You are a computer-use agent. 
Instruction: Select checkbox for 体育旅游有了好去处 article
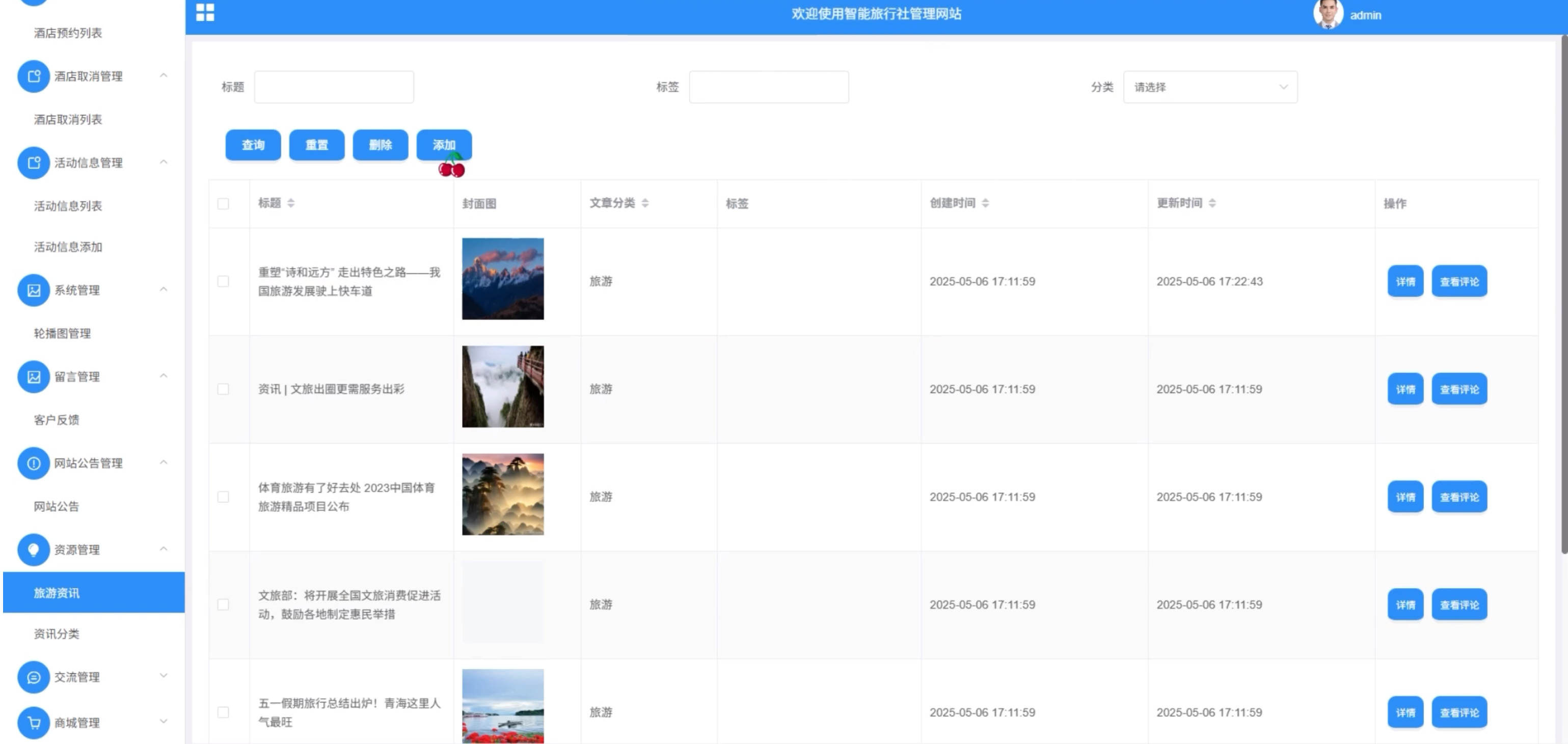224,497
